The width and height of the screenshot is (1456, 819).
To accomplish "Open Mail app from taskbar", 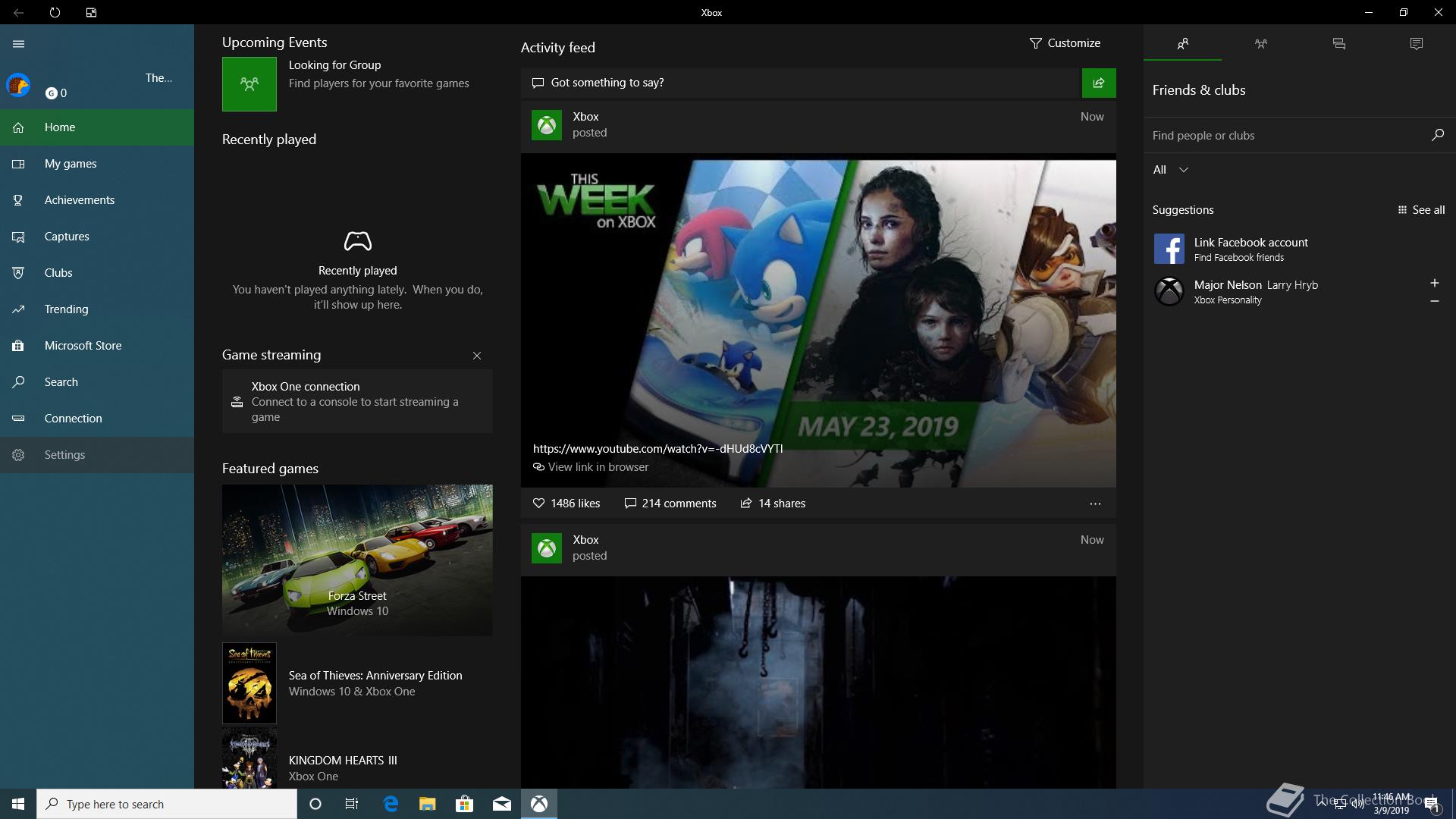I will pos(501,804).
